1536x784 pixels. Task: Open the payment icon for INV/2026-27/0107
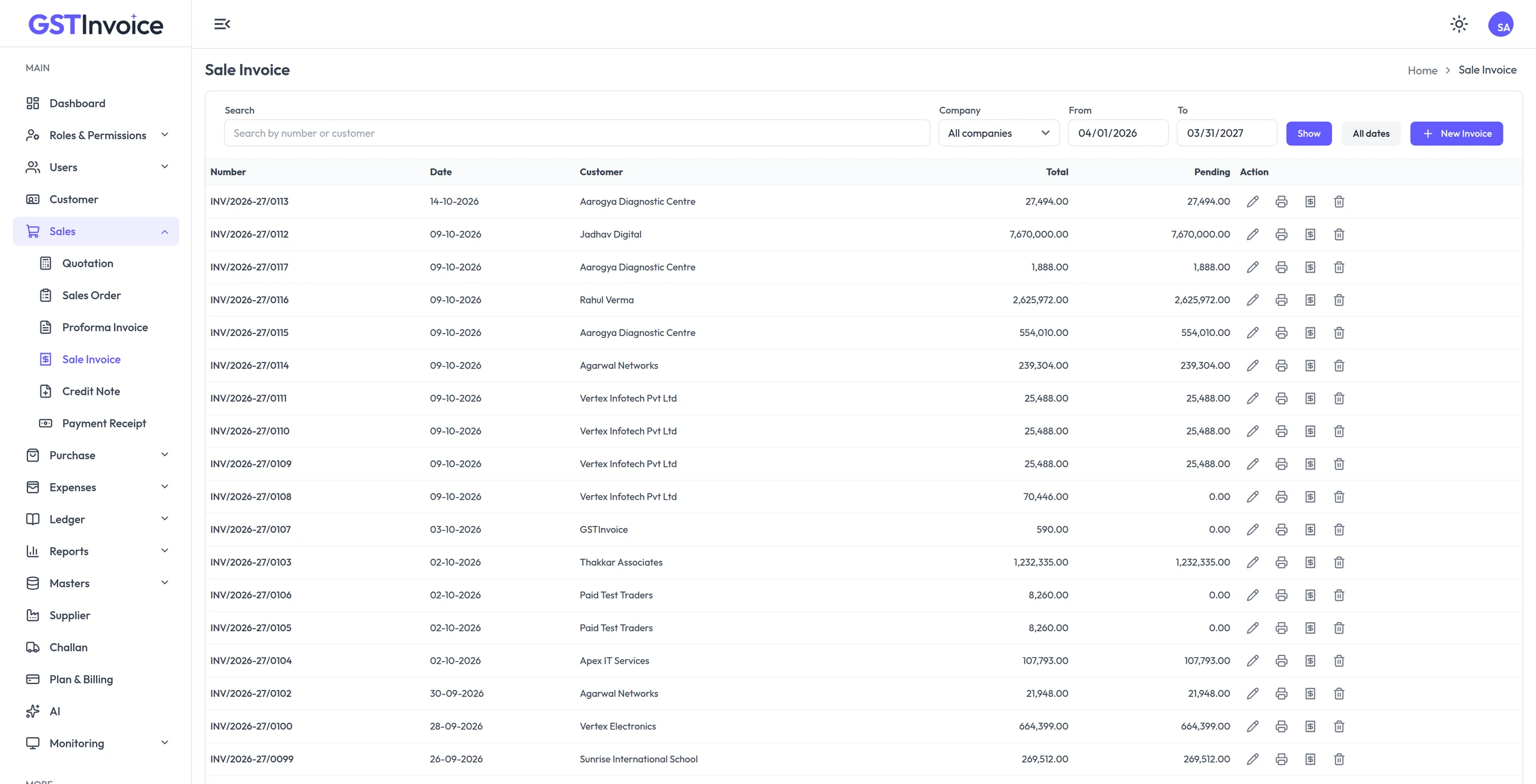pyautogui.click(x=1310, y=529)
